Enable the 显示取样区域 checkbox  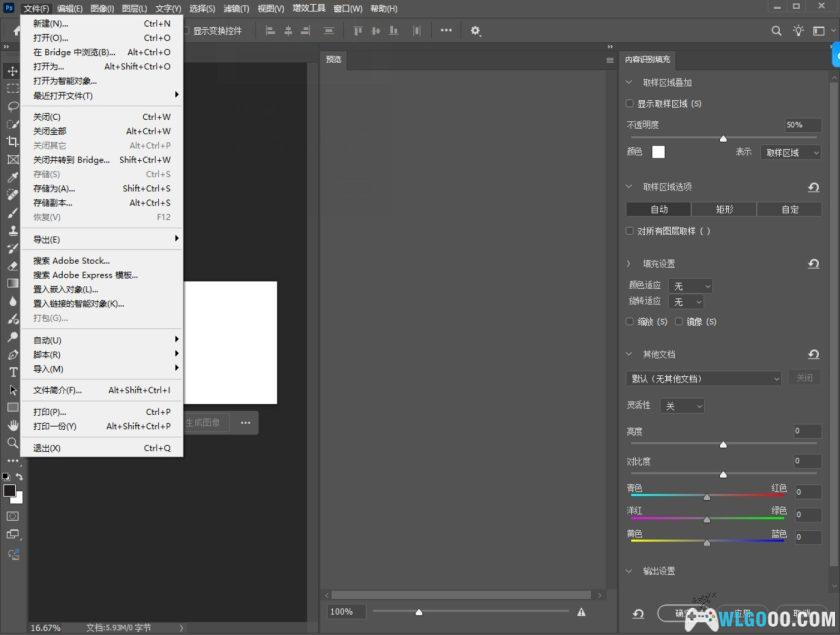pyautogui.click(x=628, y=102)
